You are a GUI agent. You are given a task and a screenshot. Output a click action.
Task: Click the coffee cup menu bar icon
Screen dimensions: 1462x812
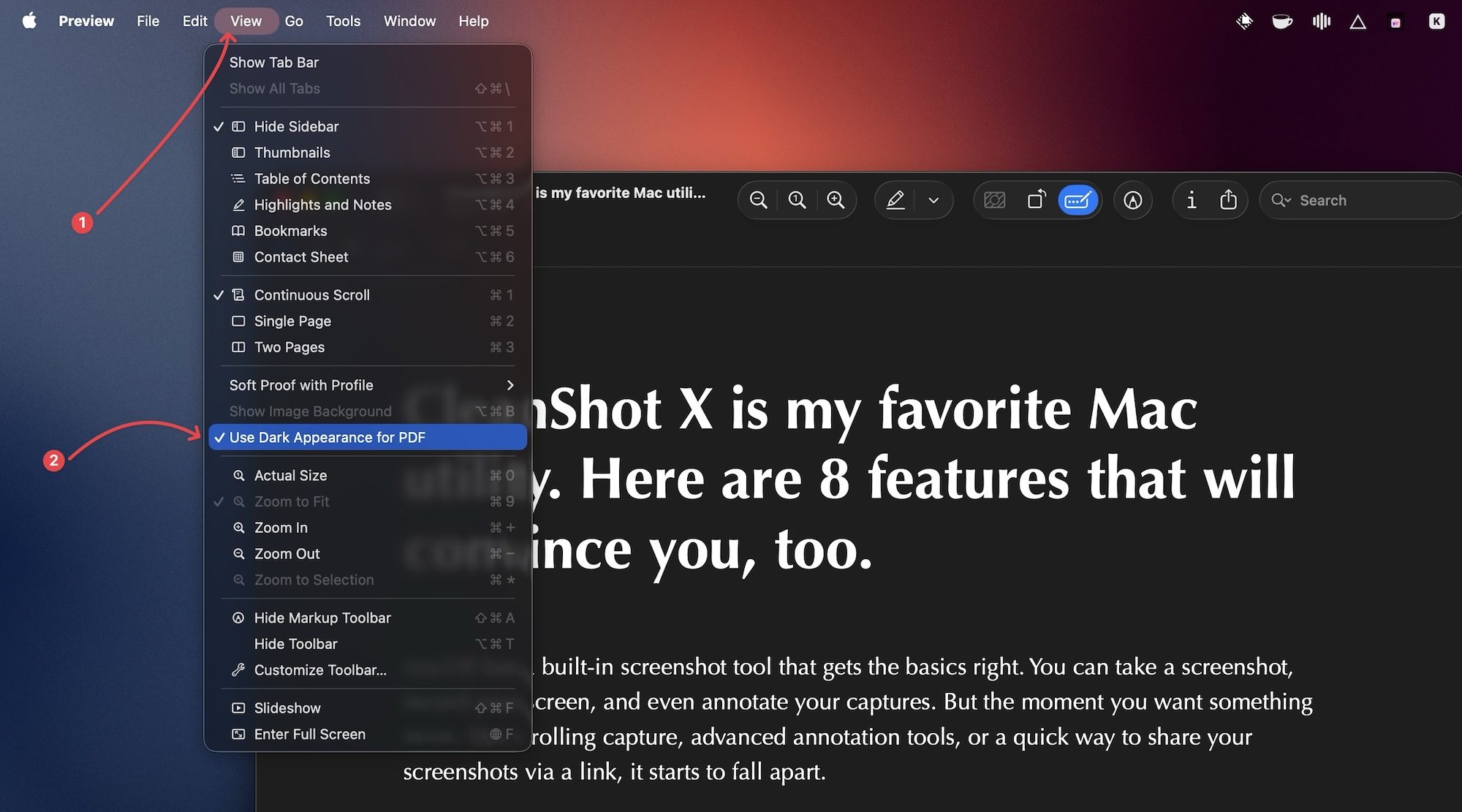coord(1282,21)
